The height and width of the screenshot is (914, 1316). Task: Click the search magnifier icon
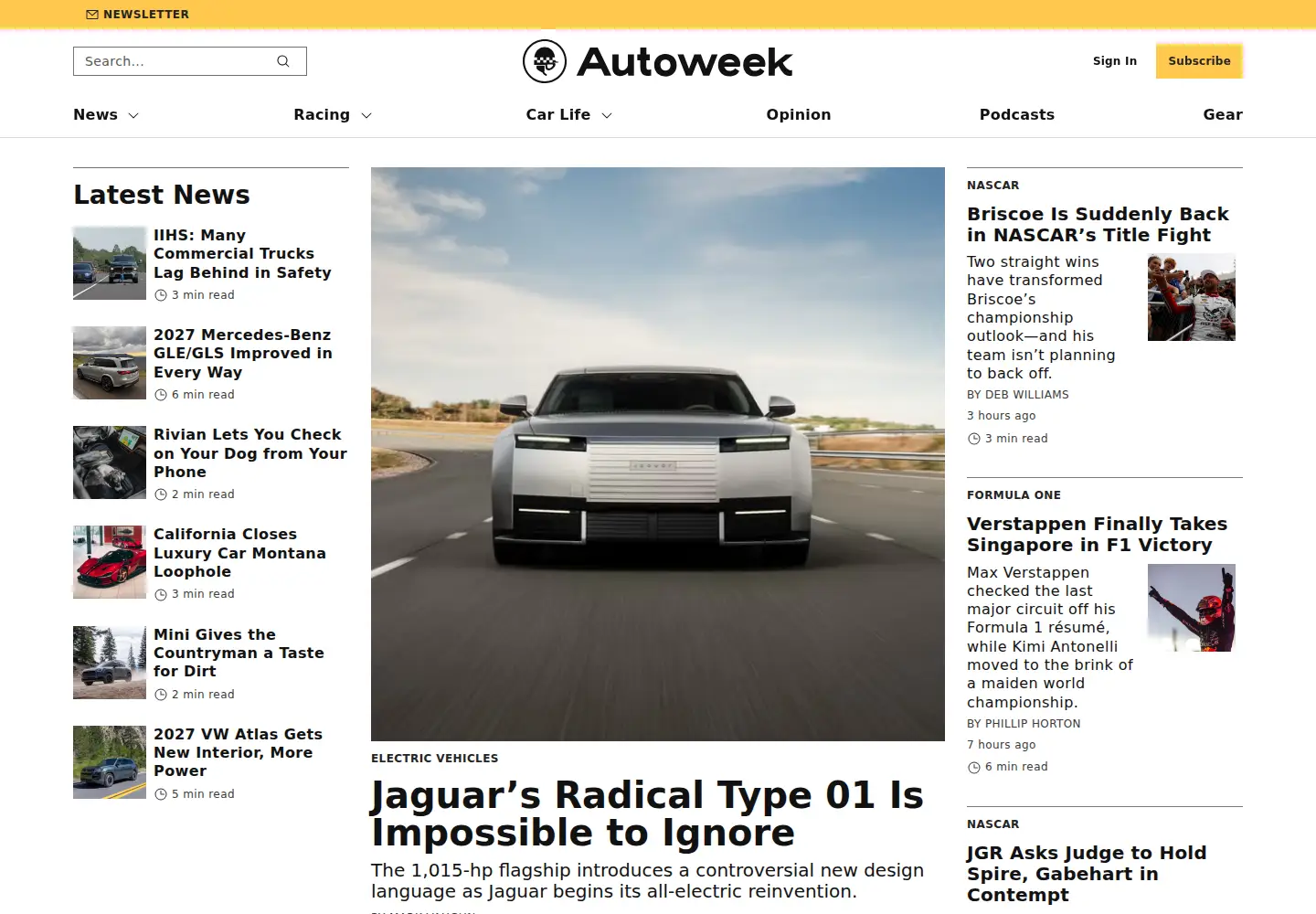coord(283,61)
